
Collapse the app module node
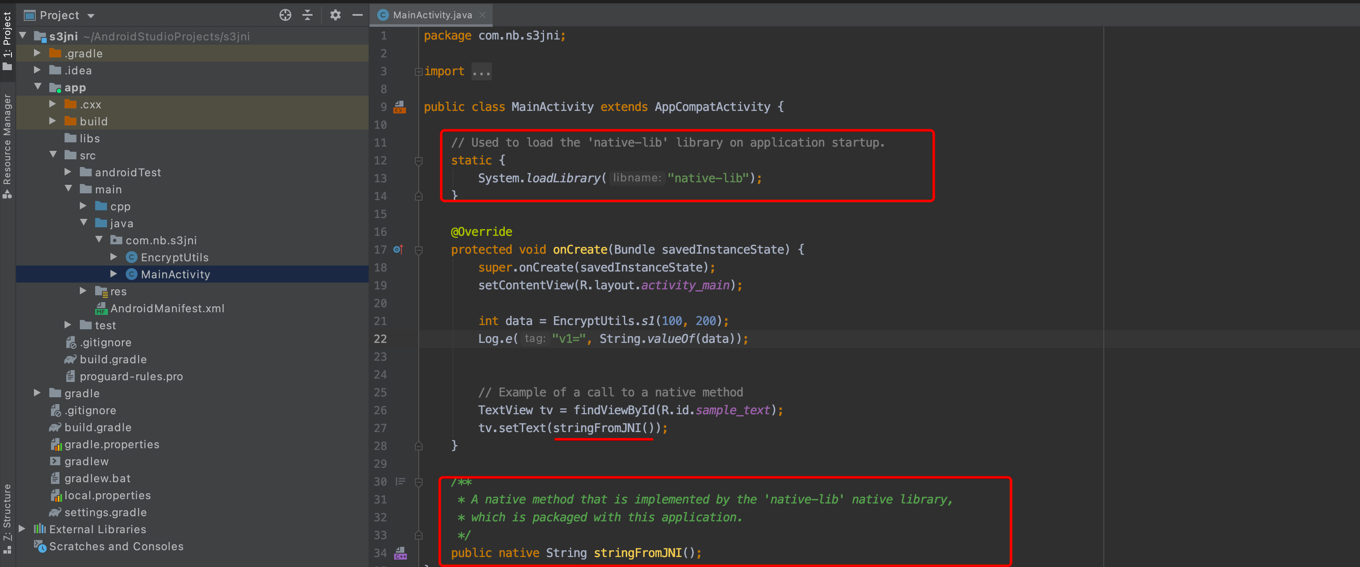click(38, 87)
